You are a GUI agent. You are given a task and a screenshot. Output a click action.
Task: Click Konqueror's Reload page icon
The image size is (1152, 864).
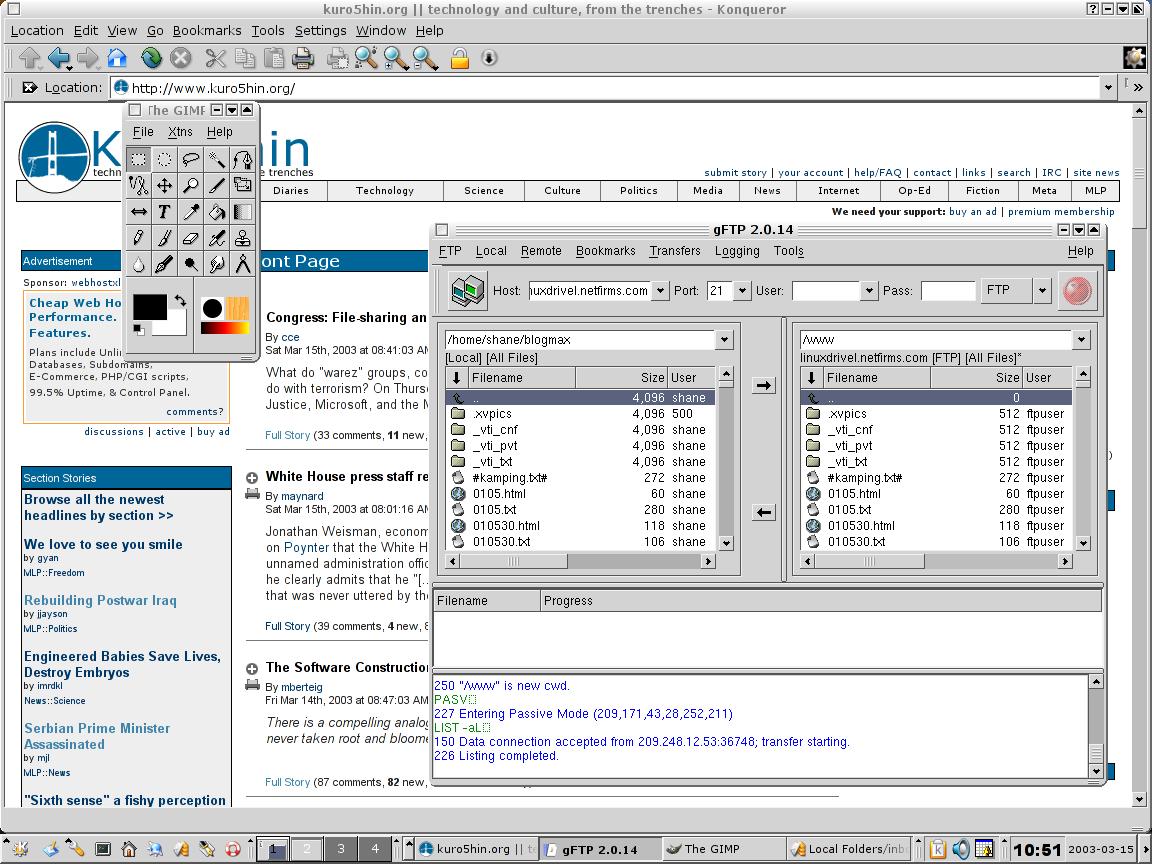(x=151, y=57)
